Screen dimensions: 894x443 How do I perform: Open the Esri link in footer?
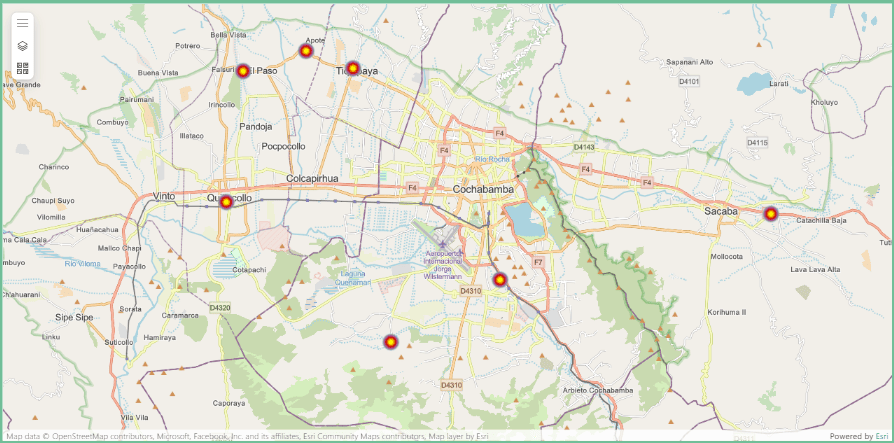coord(881,436)
